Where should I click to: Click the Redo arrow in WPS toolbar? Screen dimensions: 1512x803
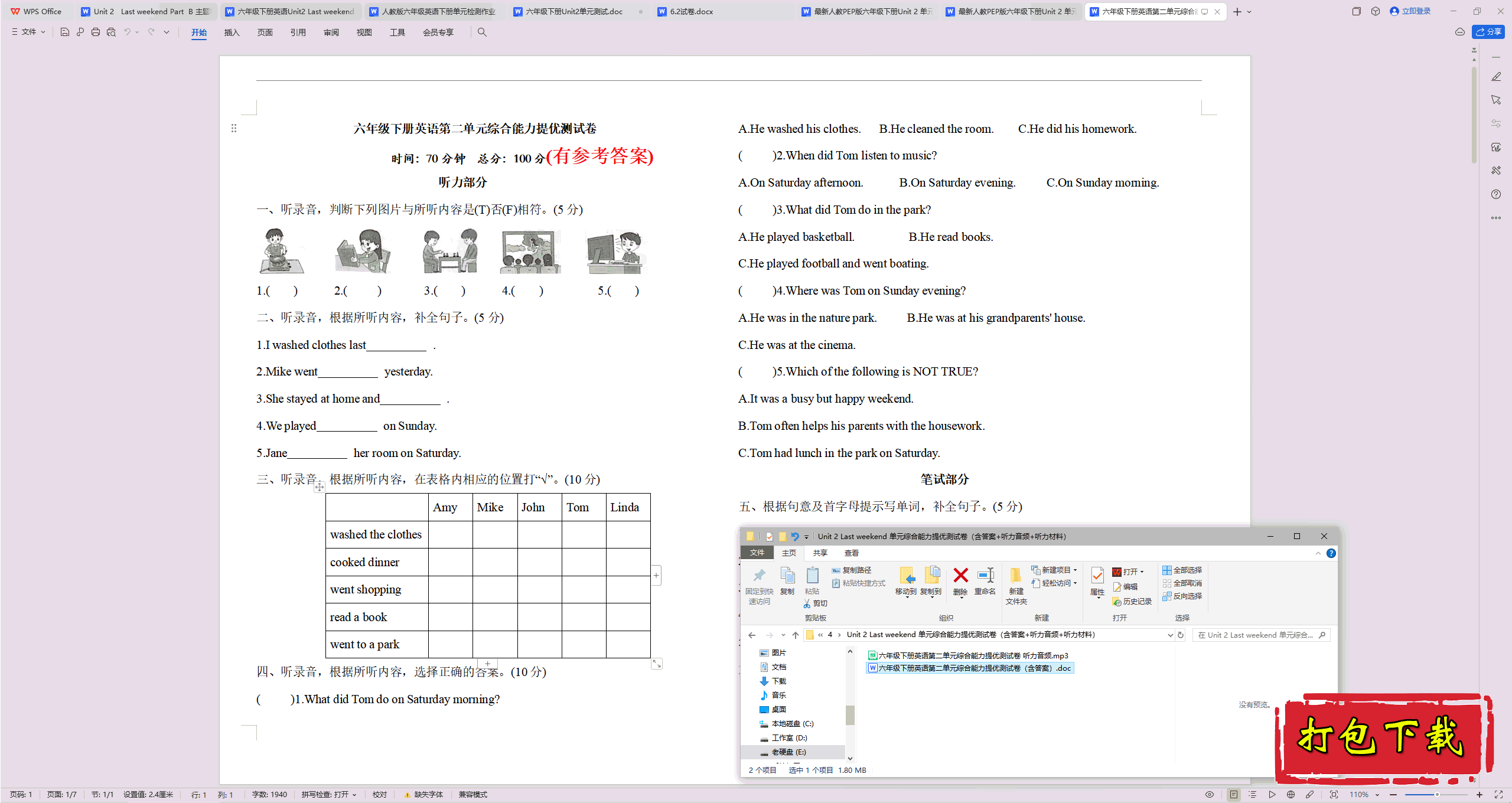point(151,32)
